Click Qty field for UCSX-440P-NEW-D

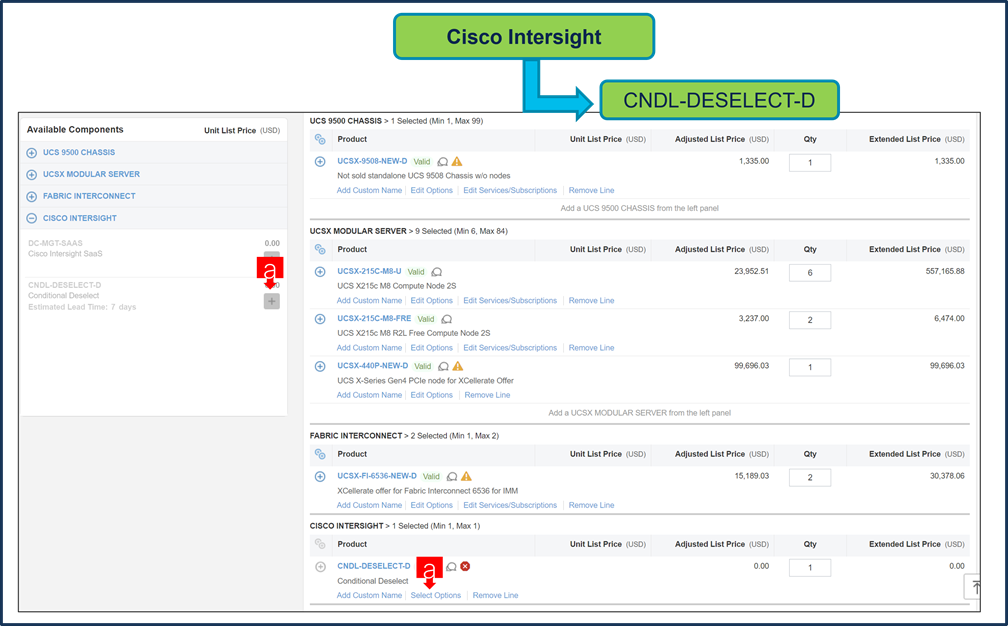(x=810, y=368)
